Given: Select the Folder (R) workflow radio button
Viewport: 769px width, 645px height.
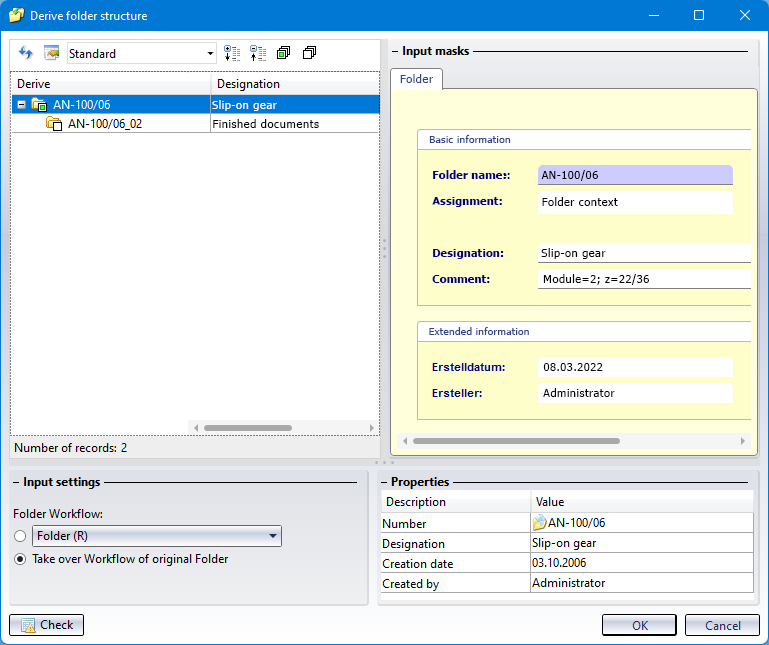Looking at the screenshot, I should click(20, 537).
